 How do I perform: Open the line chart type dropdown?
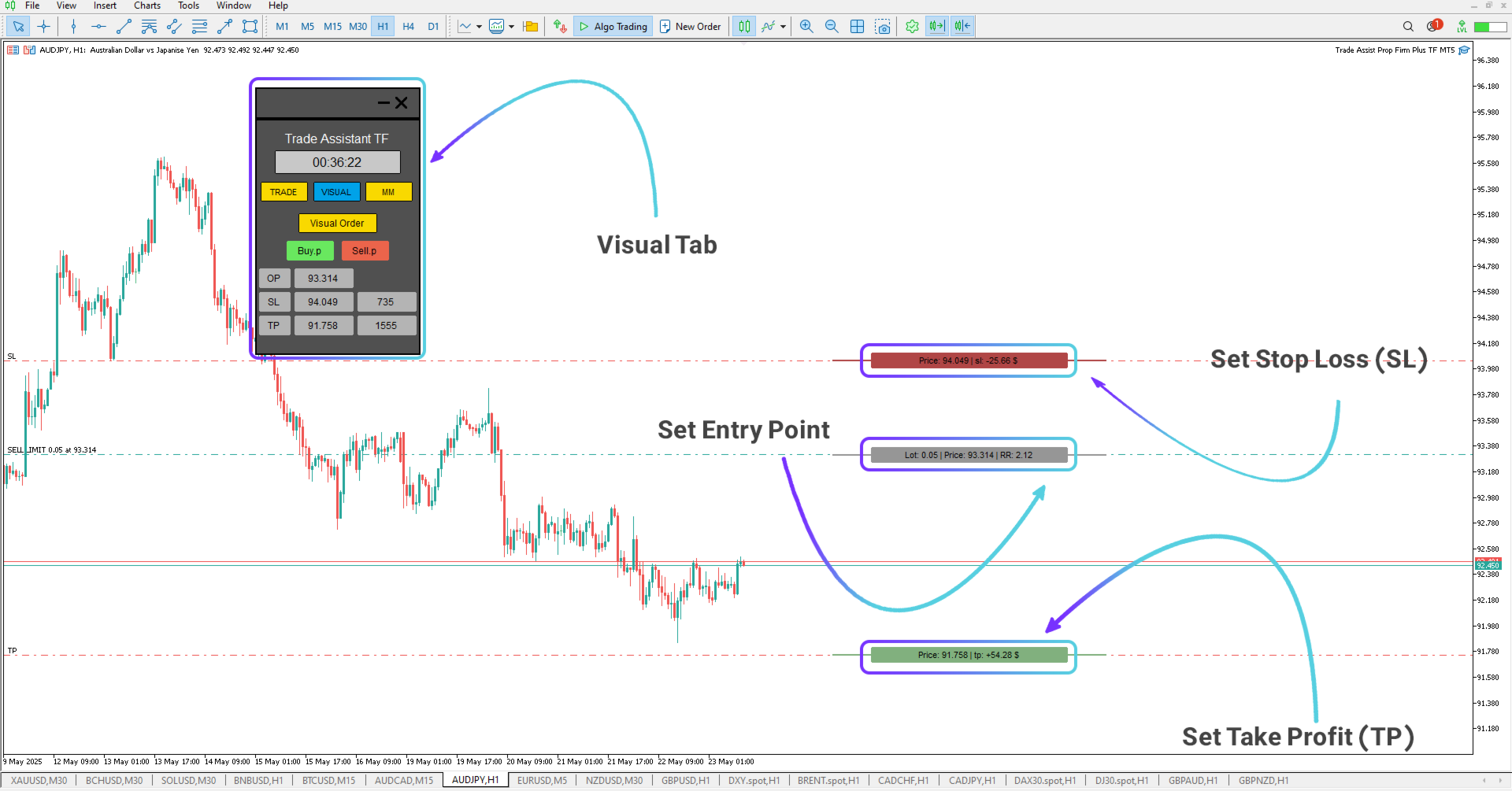tap(477, 26)
